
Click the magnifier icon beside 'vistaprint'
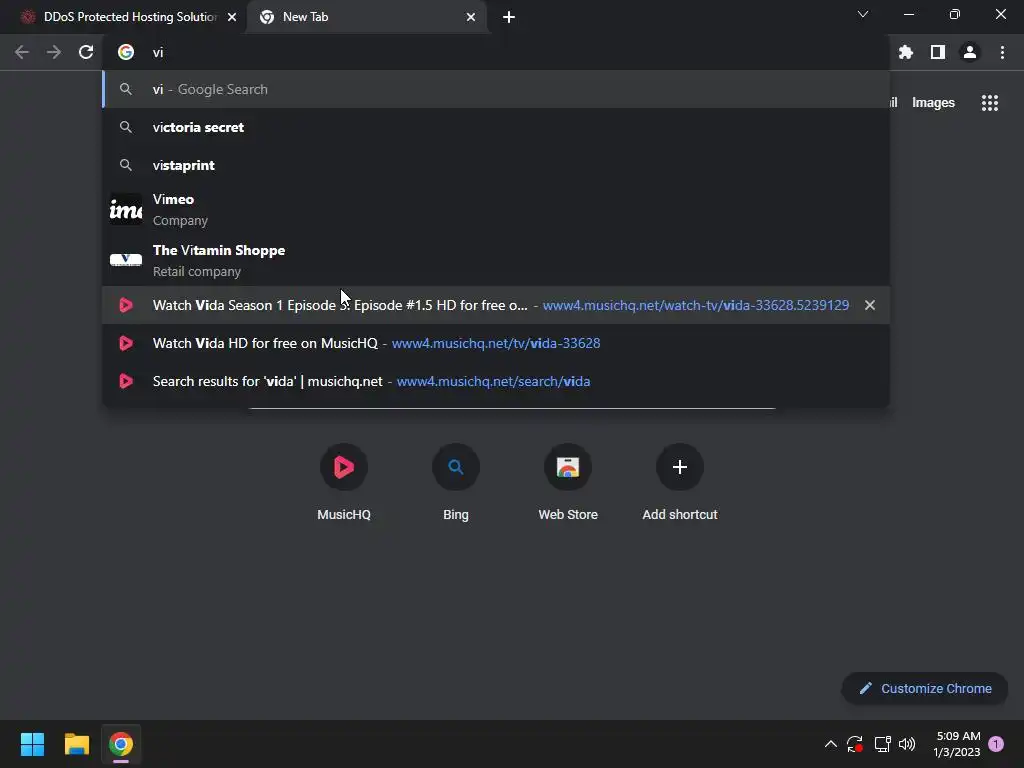coord(126,165)
